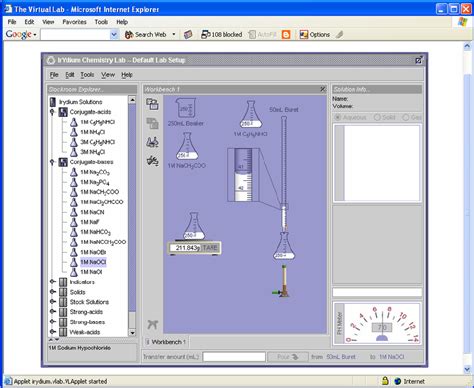This screenshot has width=474, height=388.
Task: Click the Bunsen burner under the flask
Action: coord(282,280)
